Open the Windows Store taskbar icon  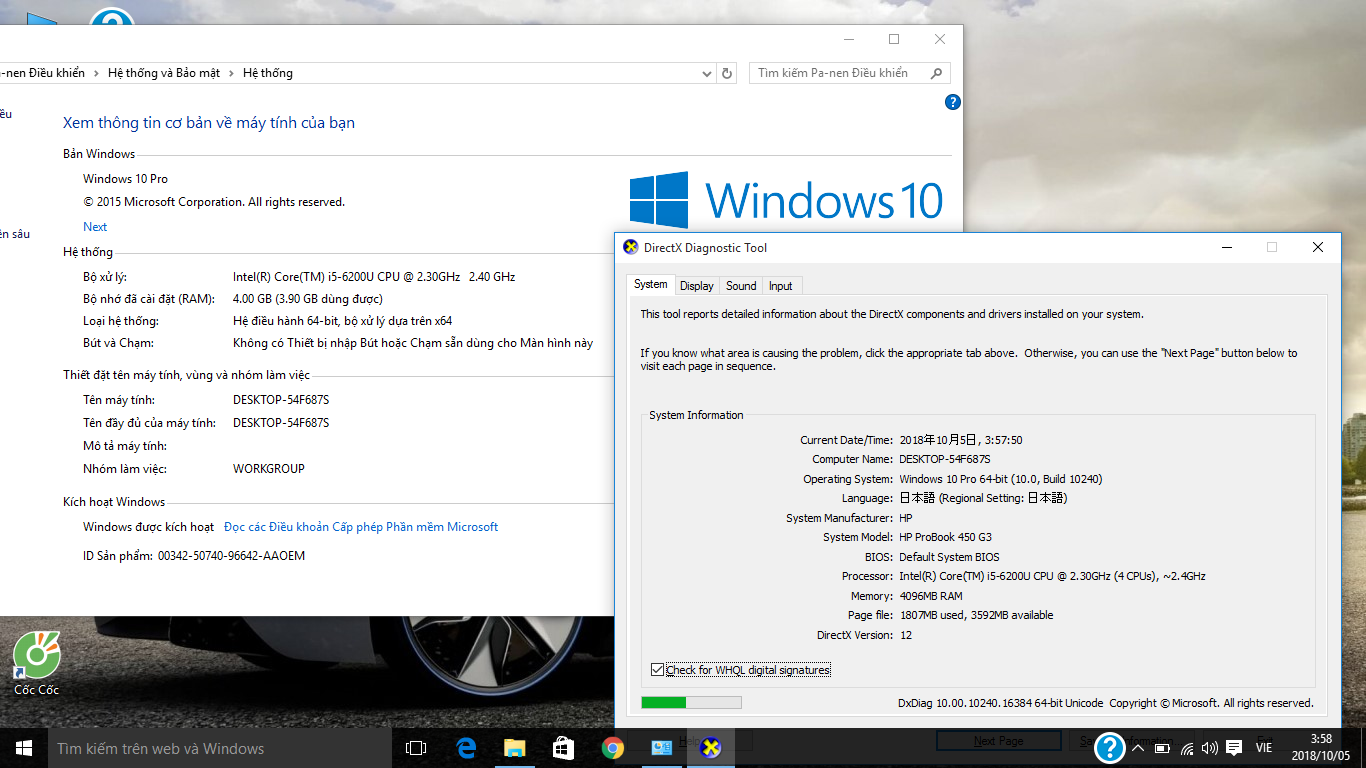pyautogui.click(x=563, y=748)
